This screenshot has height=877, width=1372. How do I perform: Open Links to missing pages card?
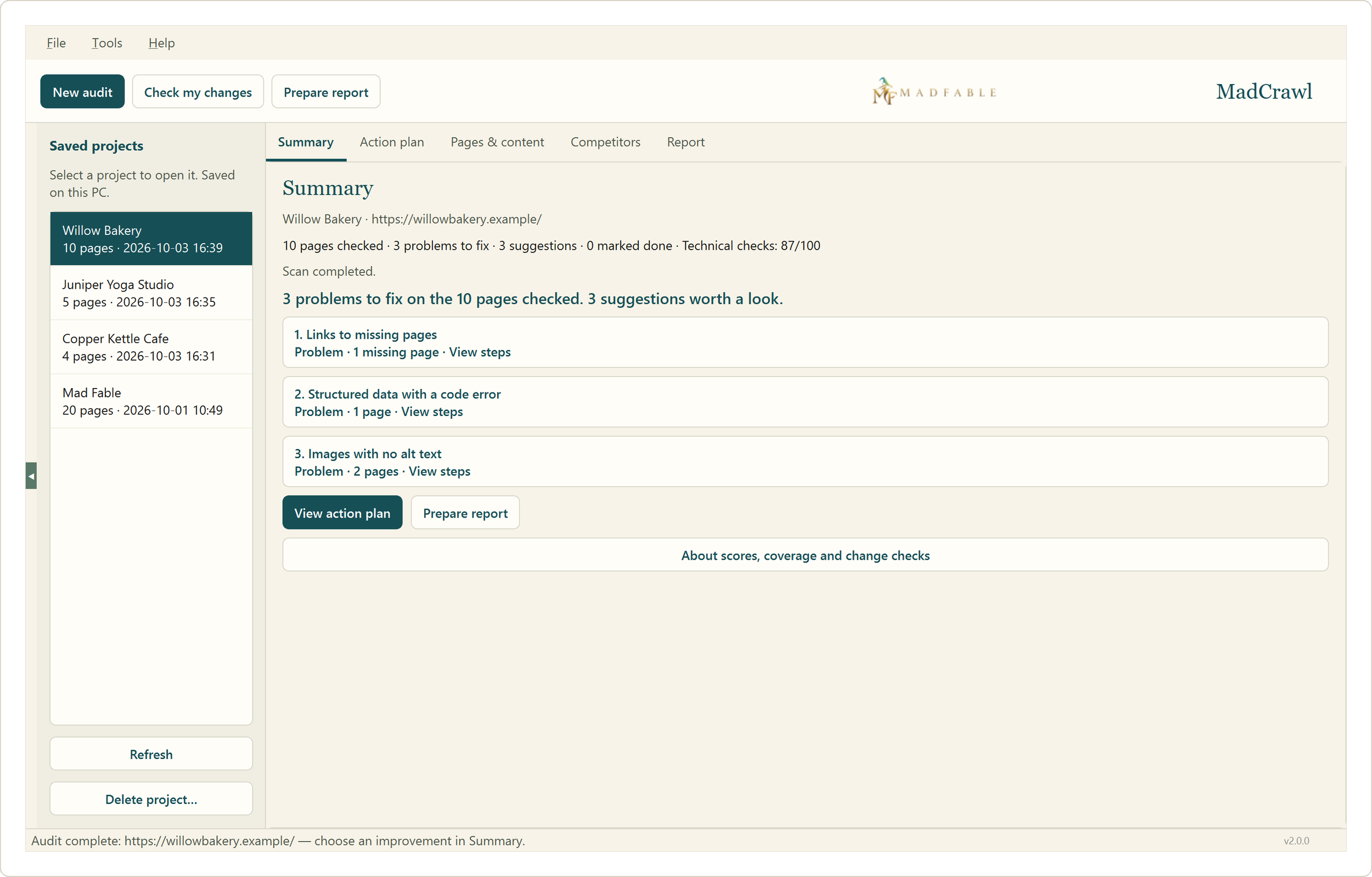tap(805, 342)
